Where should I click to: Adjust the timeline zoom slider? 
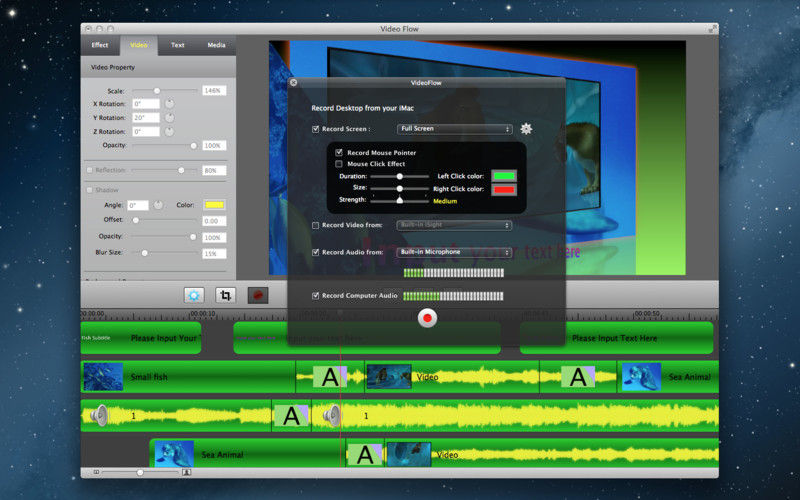coord(140,472)
